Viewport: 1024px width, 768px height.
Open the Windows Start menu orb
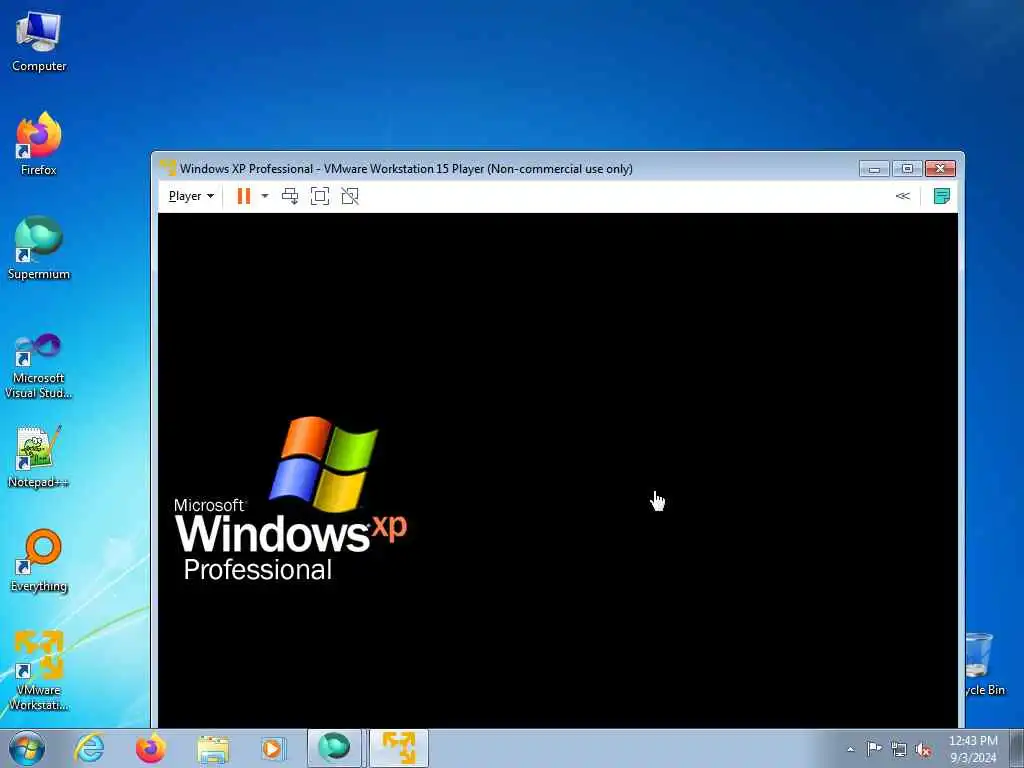click(x=27, y=748)
